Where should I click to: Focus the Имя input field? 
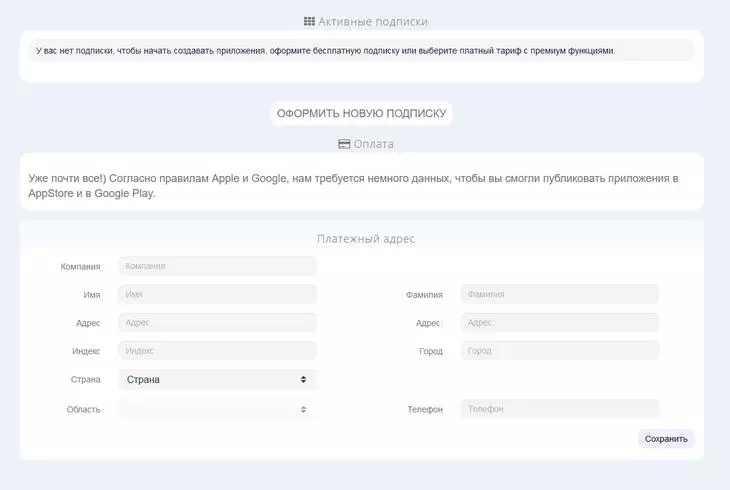point(217,294)
